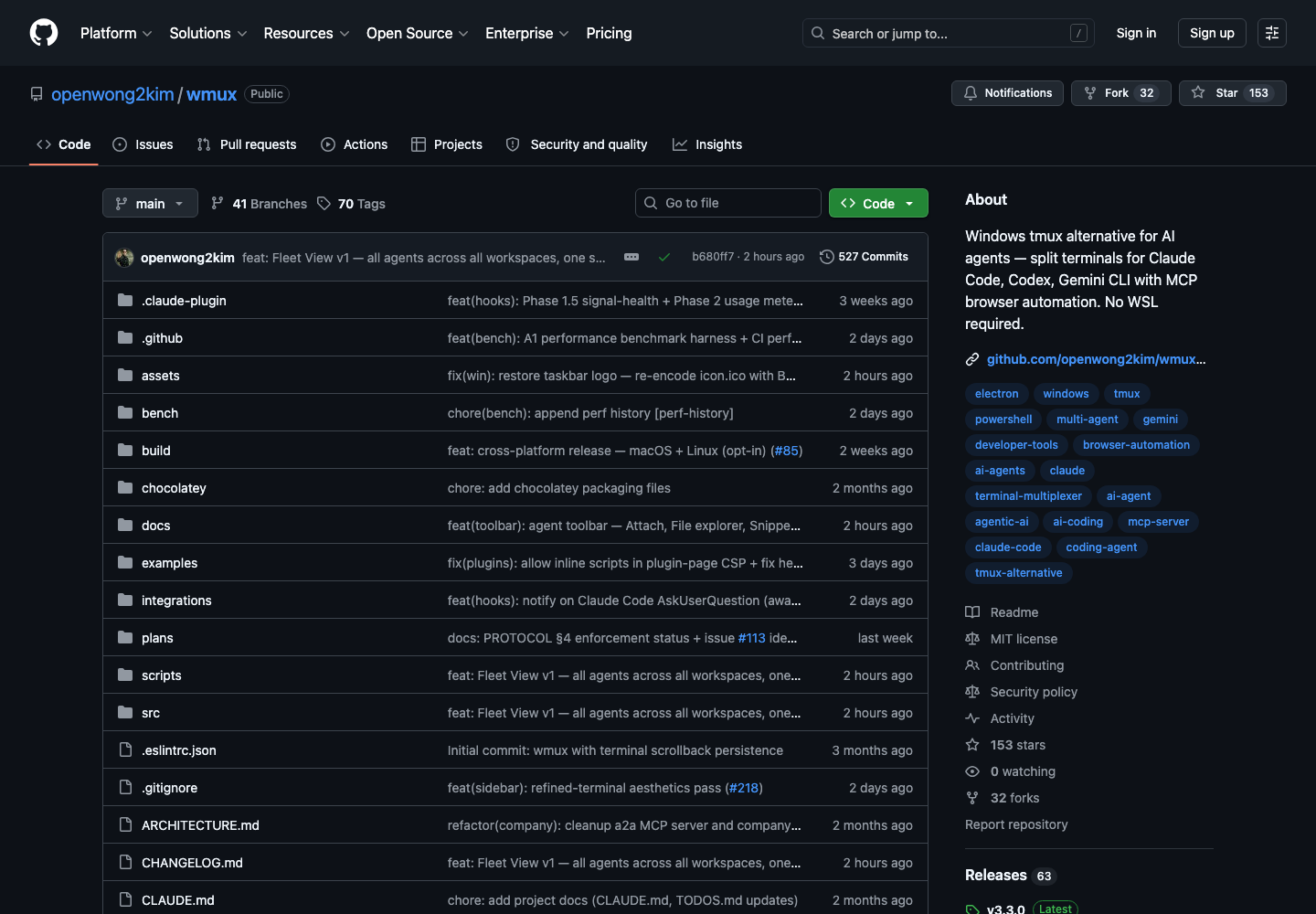The image size is (1316, 914).
Task: Click the 527 Commits history icon
Action: point(827,257)
